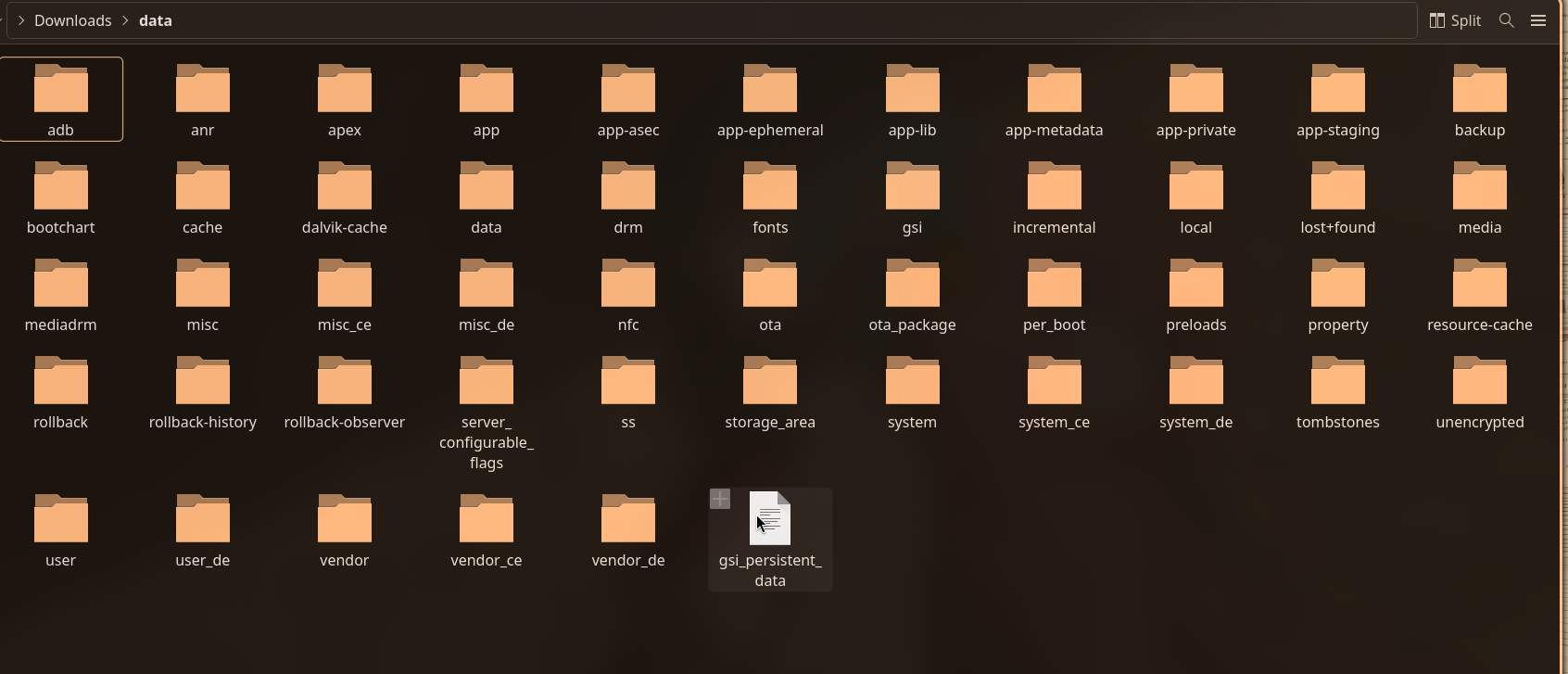Click the system folder
Viewport: 1568px width, 674px height.
[913, 391]
